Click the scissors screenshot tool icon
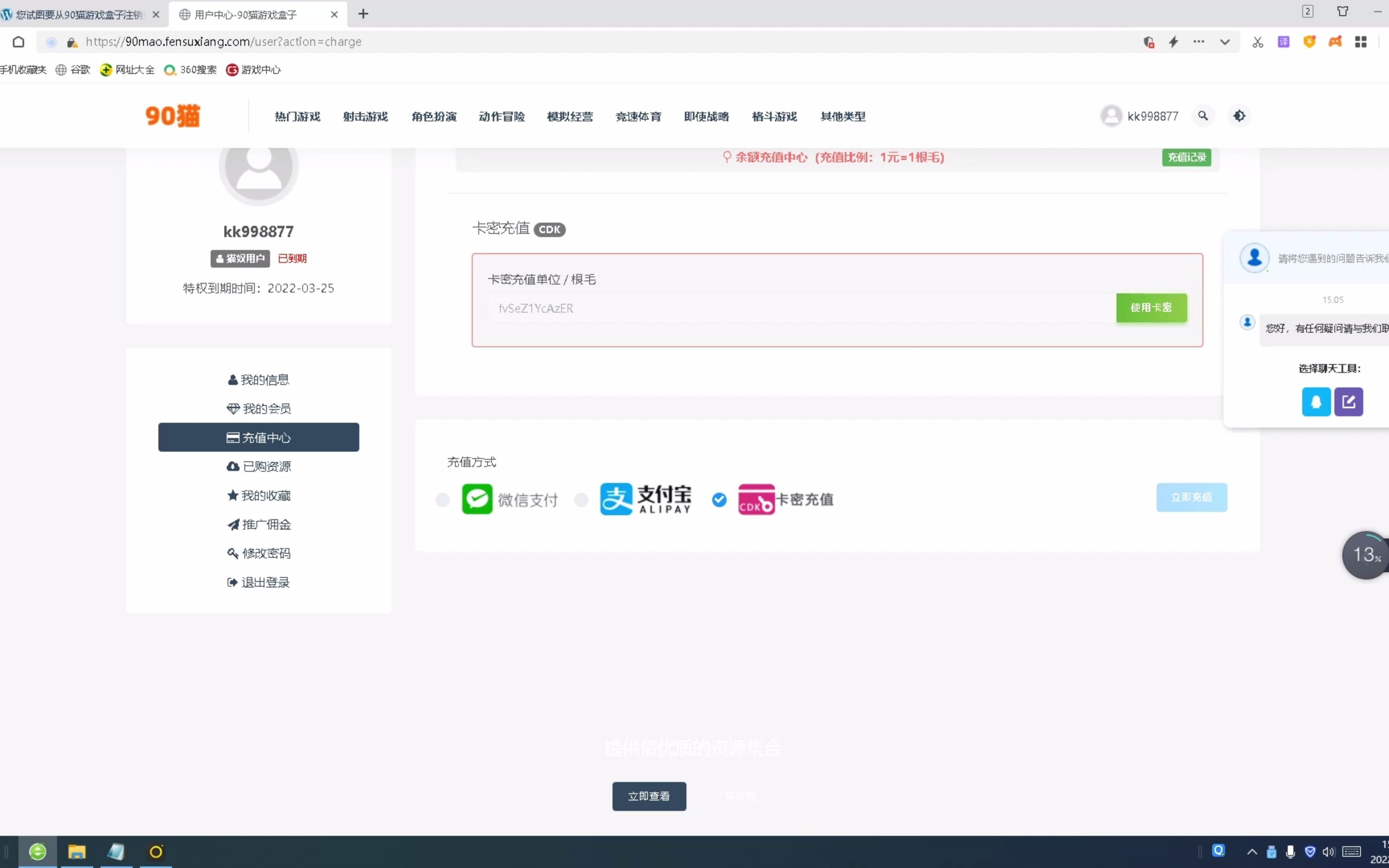 click(x=1258, y=42)
